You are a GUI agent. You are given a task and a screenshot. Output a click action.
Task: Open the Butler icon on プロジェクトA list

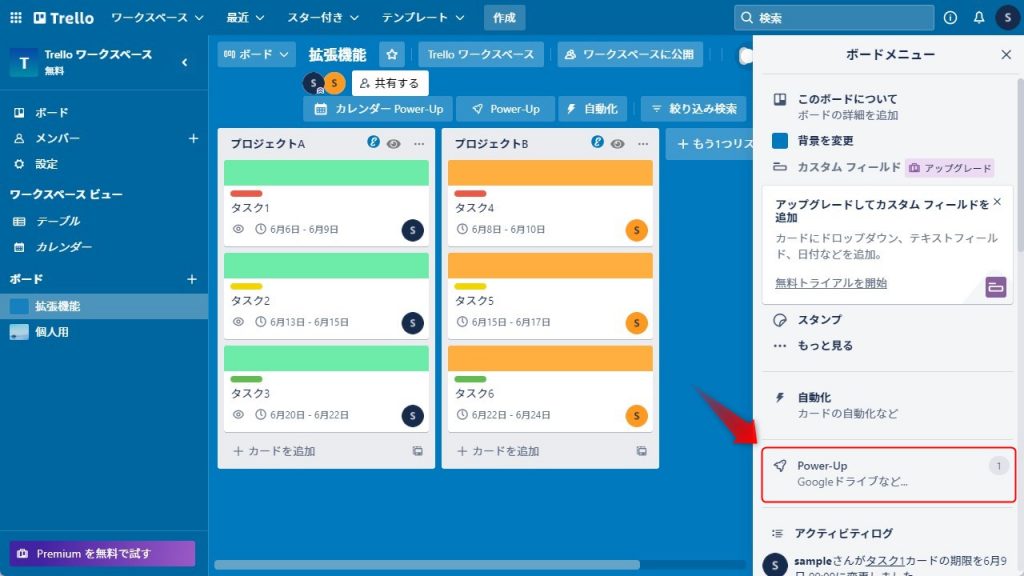pos(373,142)
